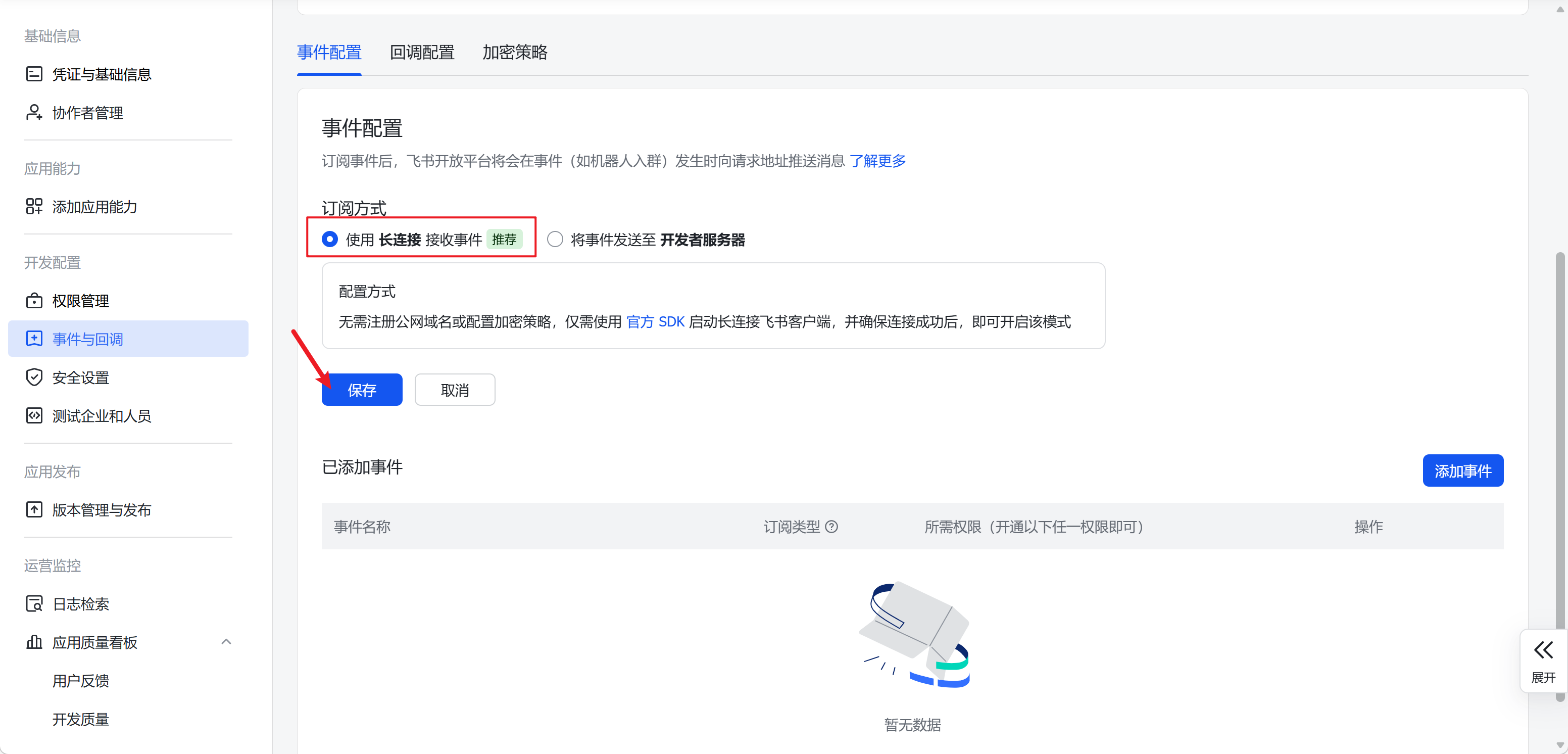
Task: Click the 添加应用能力 grid icon
Action: (x=34, y=207)
